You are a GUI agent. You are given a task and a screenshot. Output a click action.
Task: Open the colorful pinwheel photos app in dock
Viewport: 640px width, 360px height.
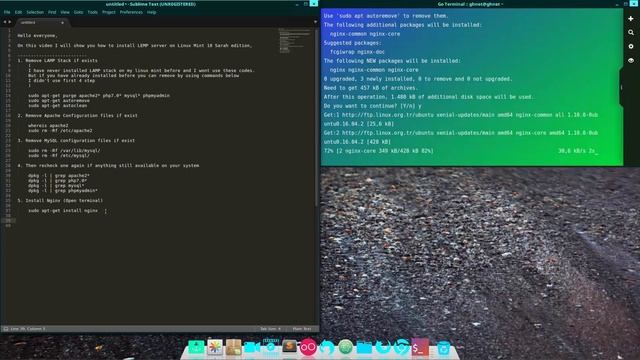pos(215,347)
